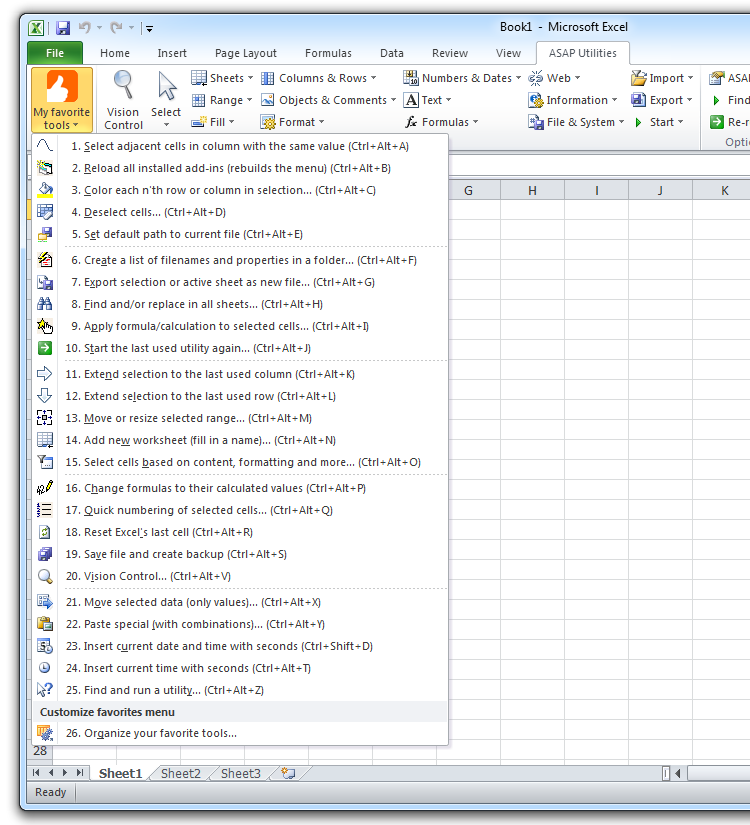Click column H header
This screenshot has height=825, width=750.
(533, 190)
